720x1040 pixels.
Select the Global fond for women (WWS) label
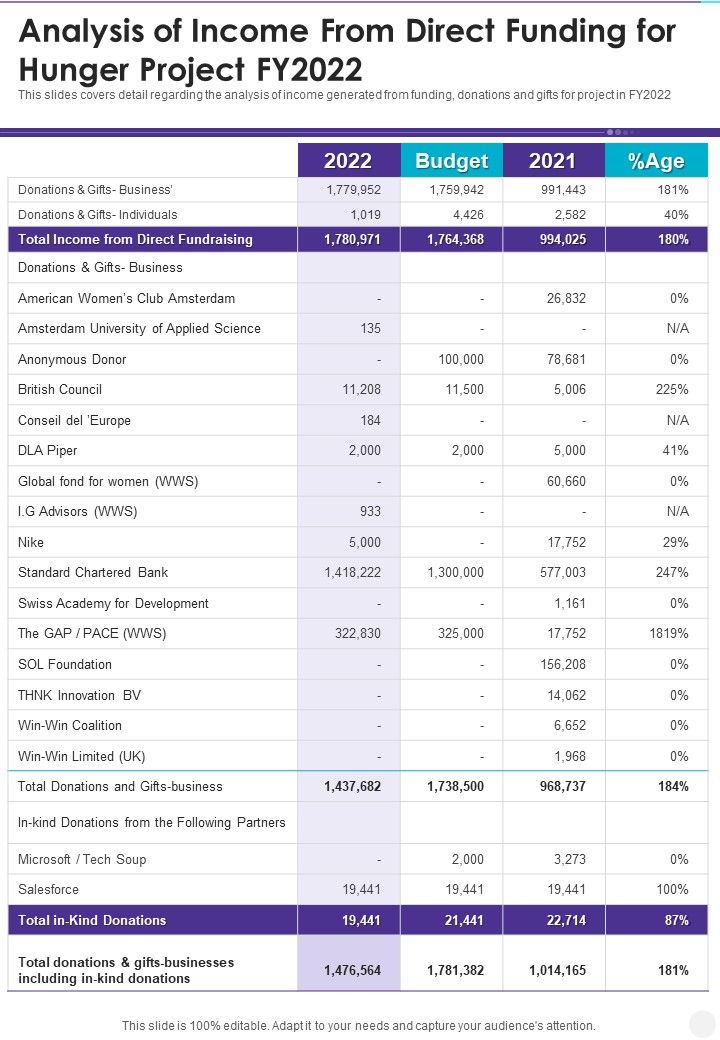click(x=108, y=482)
